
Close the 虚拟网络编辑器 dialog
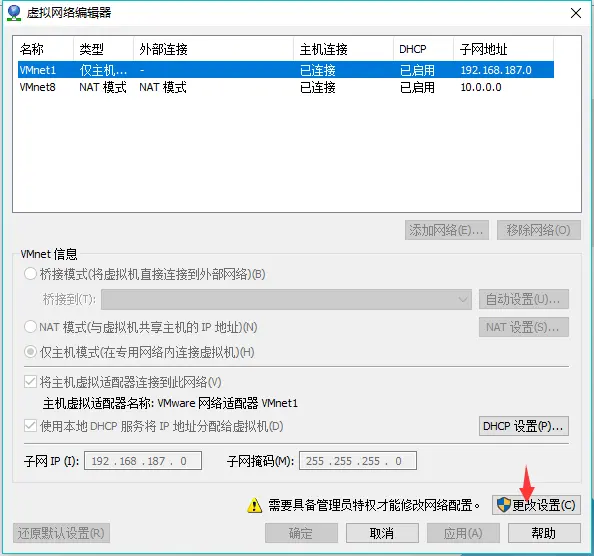pos(575,13)
